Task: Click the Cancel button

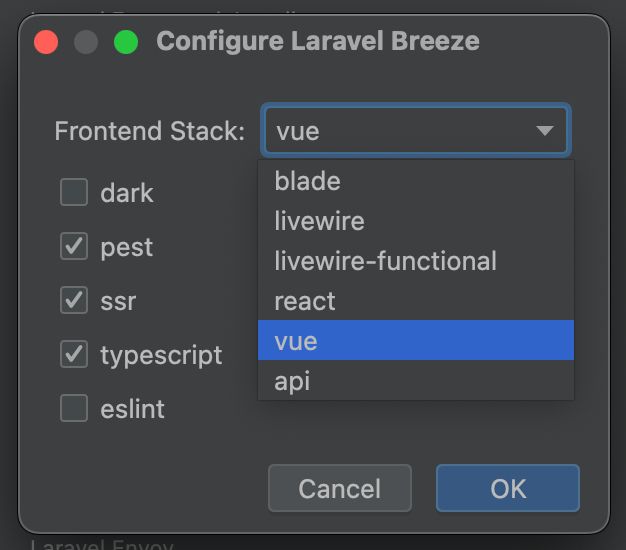Action: [x=340, y=488]
